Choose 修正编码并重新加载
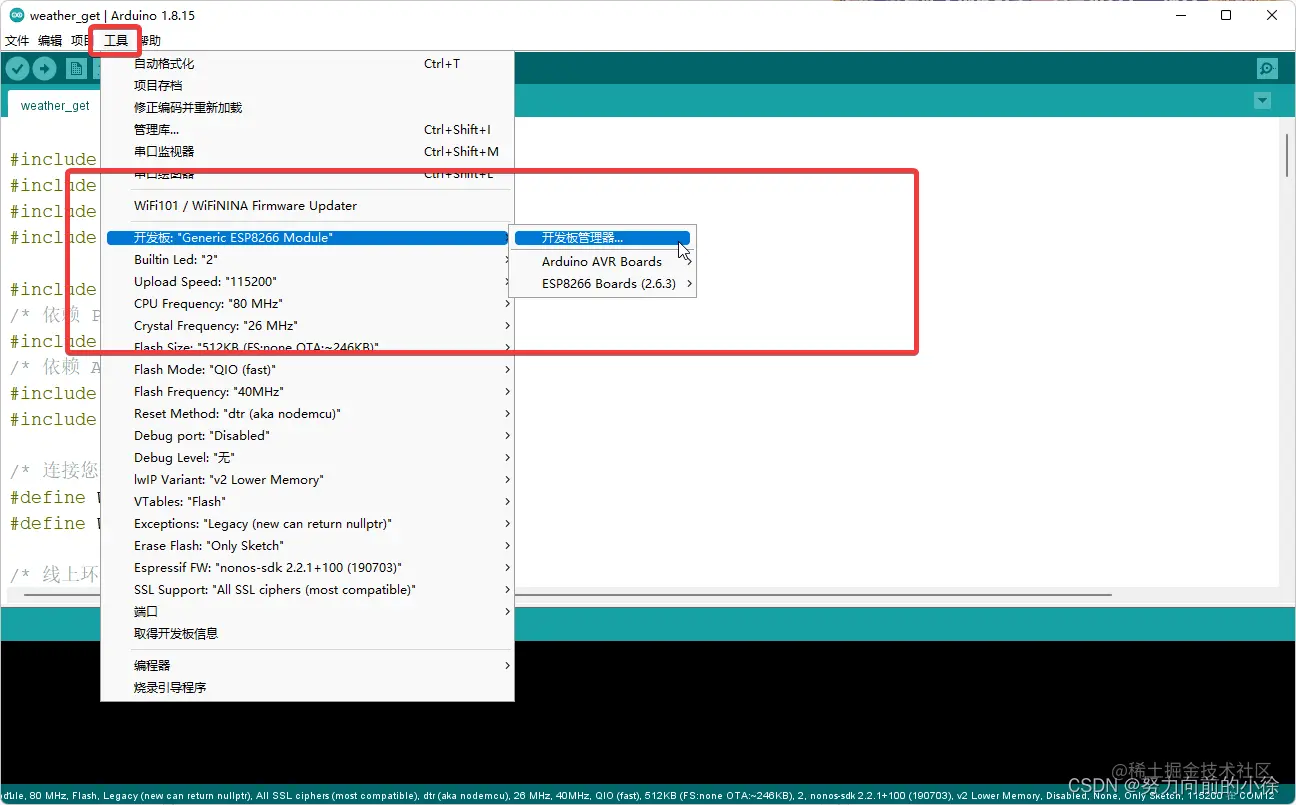 [x=307, y=107]
